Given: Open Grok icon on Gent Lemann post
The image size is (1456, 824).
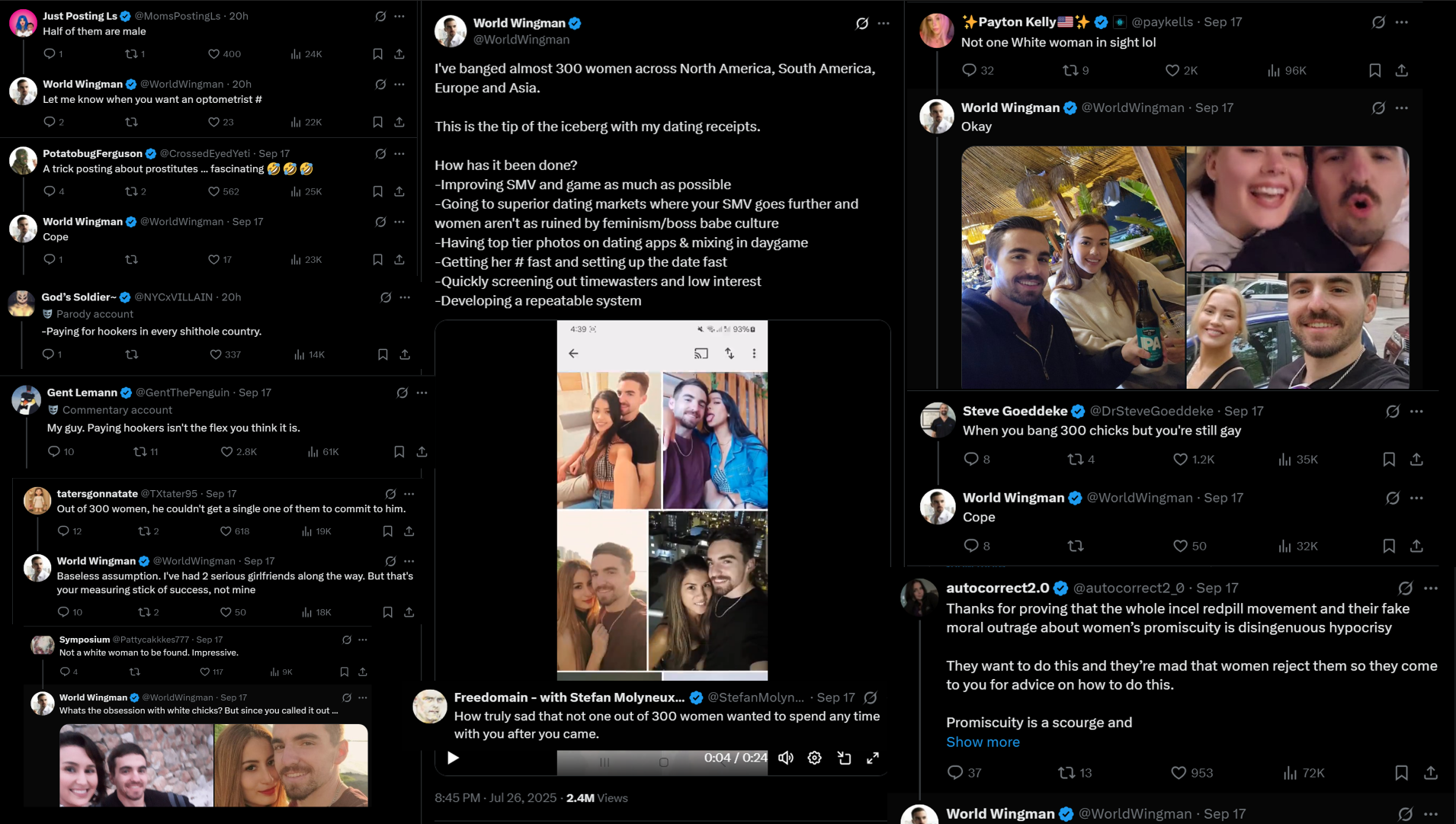Looking at the screenshot, I should click(x=402, y=393).
